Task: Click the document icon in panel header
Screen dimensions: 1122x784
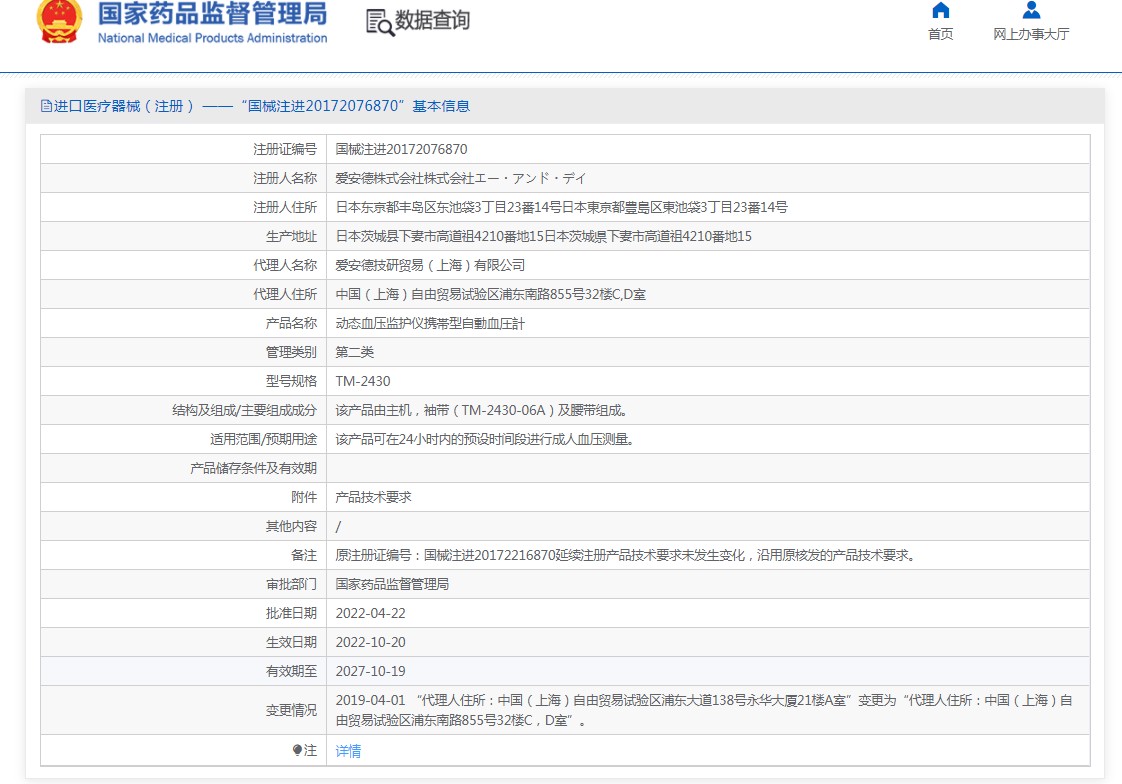Action: click(46, 106)
